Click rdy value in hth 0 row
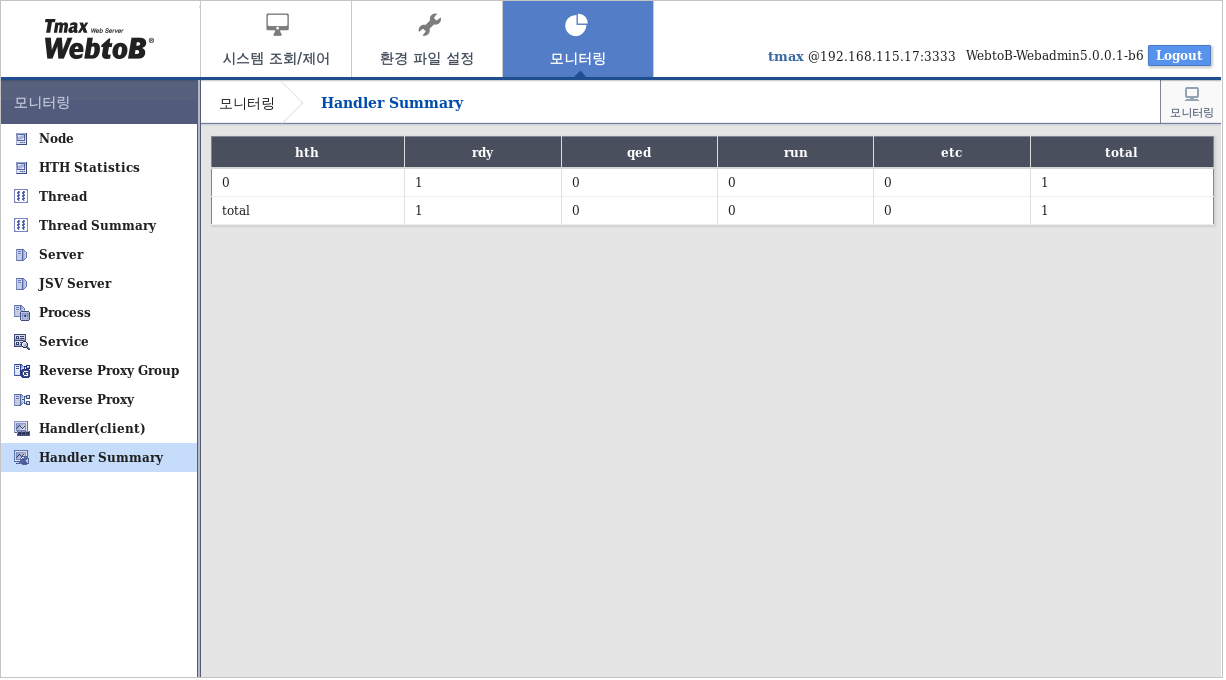 pos(483,183)
